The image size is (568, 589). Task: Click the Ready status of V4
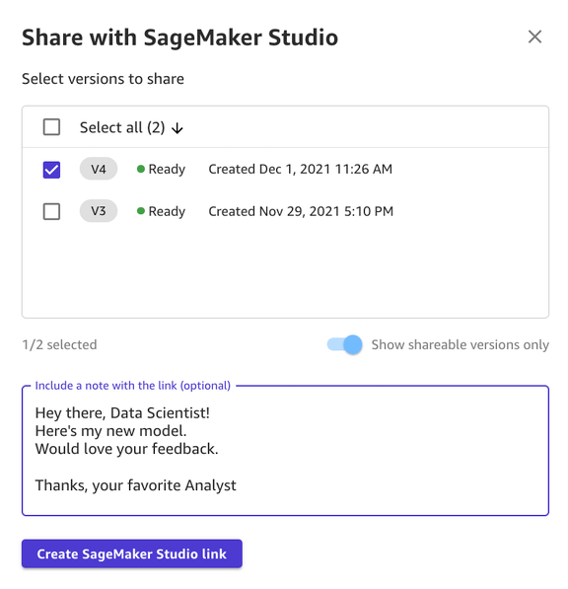coord(161,169)
